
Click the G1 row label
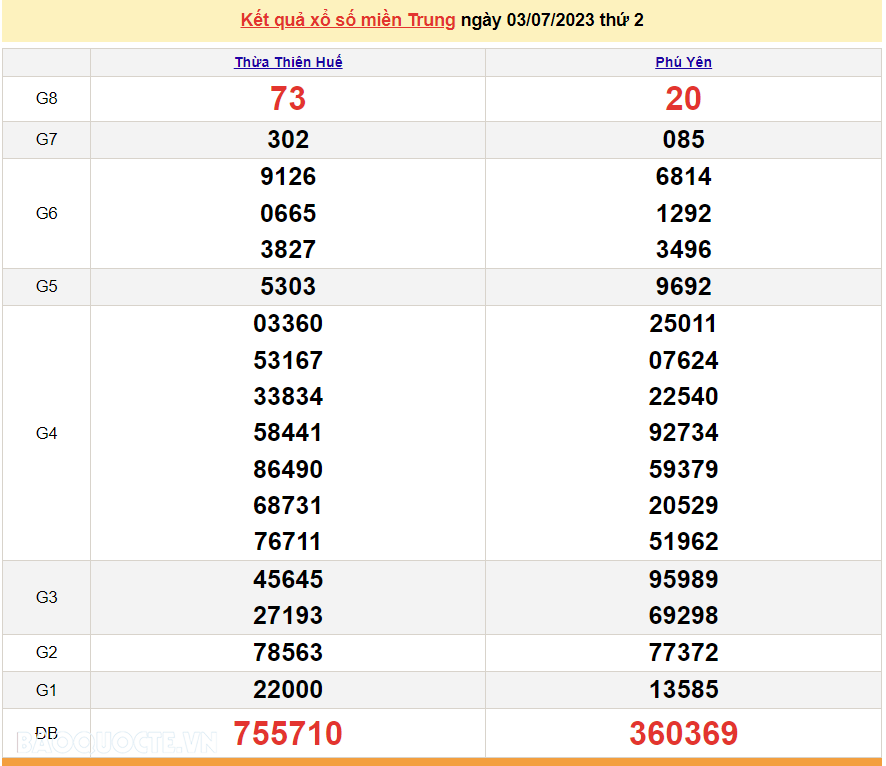pos(47,689)
